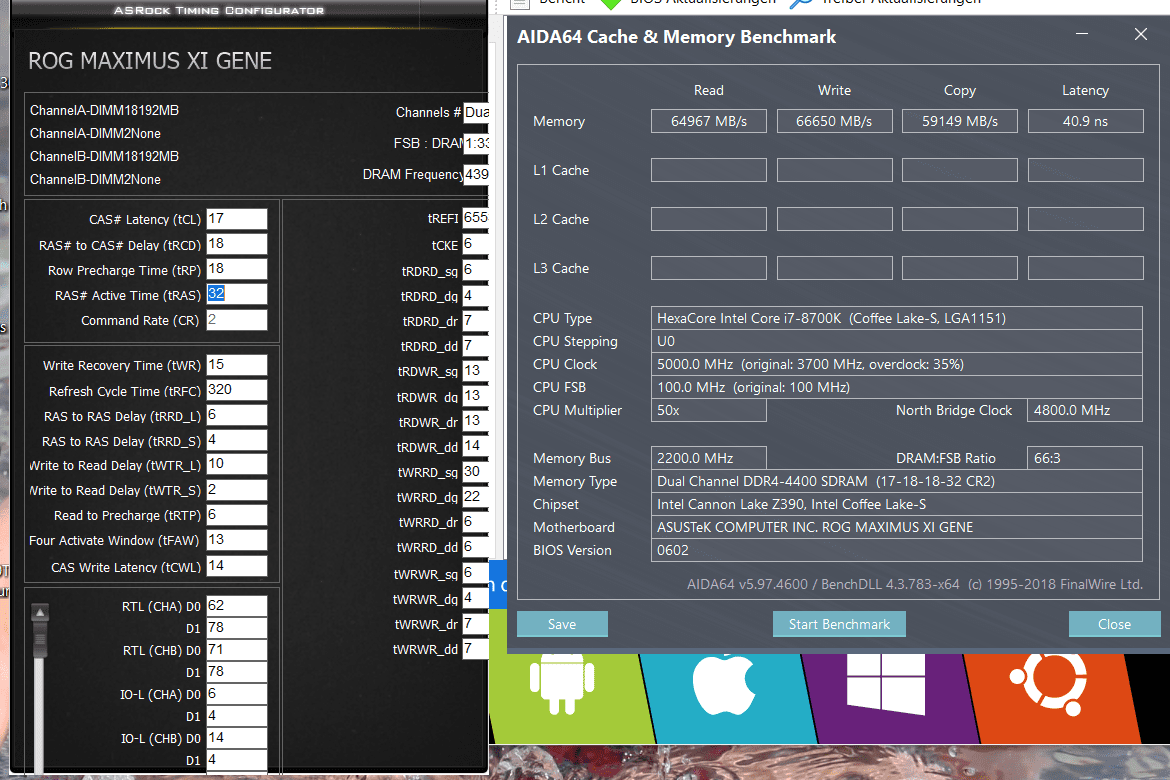Close AIDA64 window with the X icon

point(1140,34)
